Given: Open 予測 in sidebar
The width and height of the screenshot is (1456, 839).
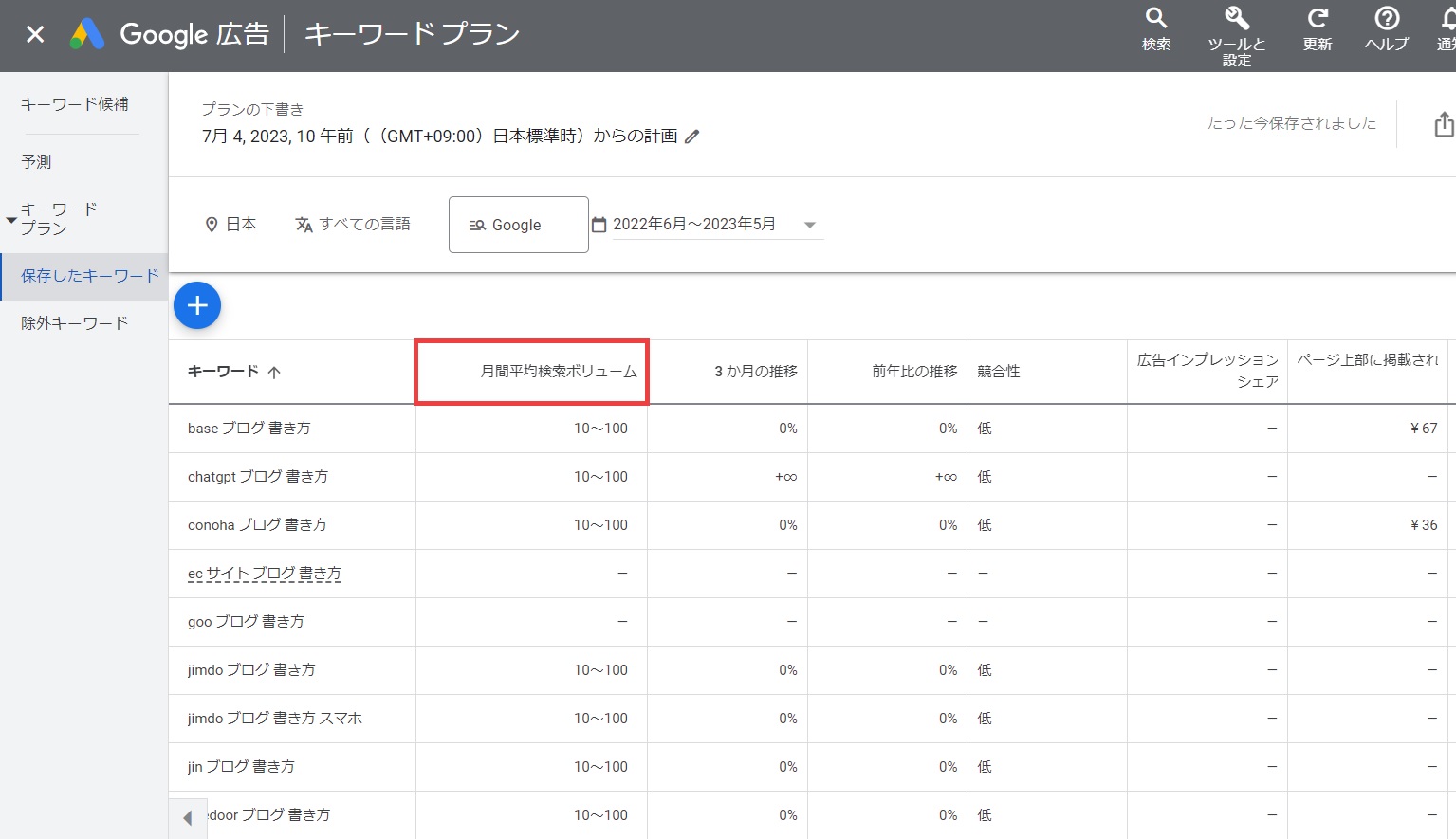Looking at the screenshot, I should click(x=36, y=162).
